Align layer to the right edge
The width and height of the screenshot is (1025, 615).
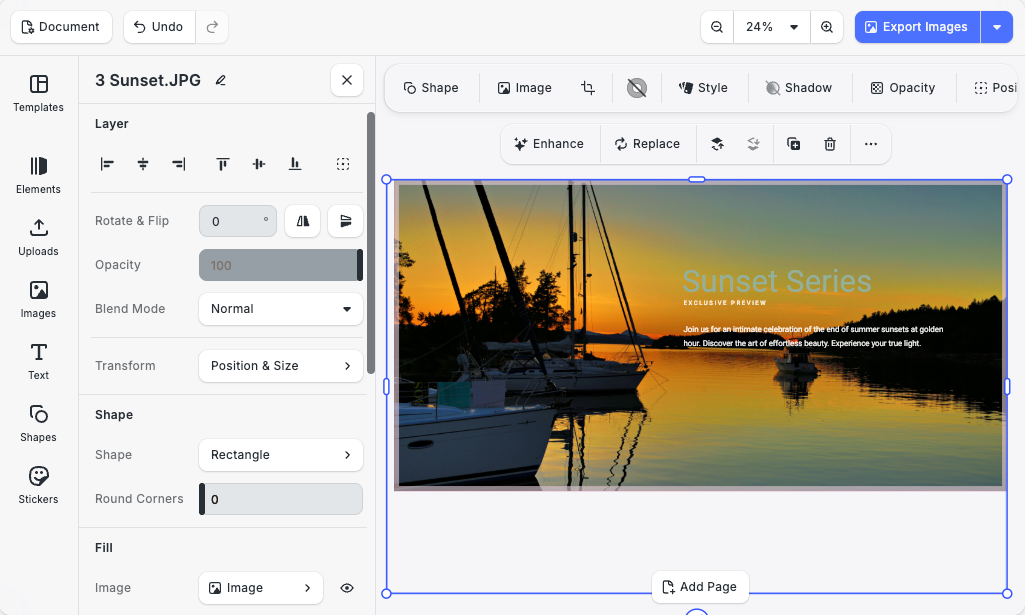click(x=178, y=164)
